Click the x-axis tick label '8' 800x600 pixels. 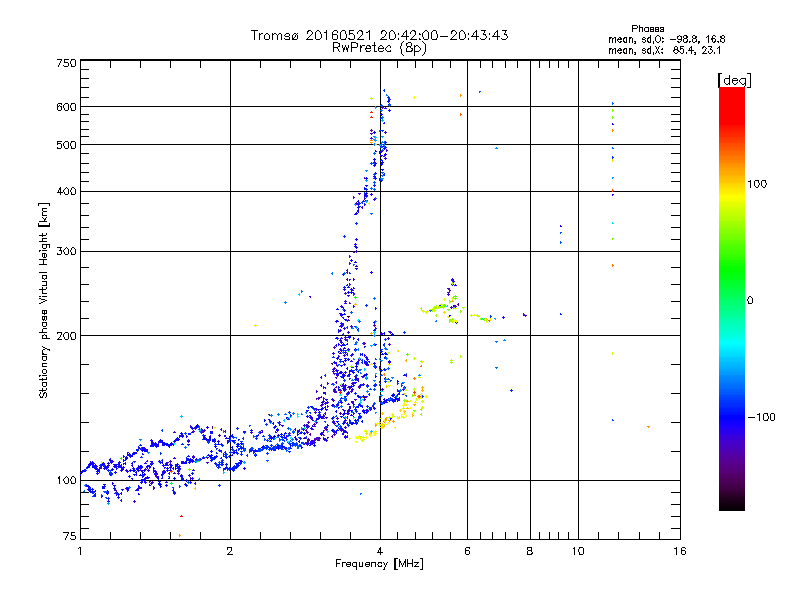[530, 551]
